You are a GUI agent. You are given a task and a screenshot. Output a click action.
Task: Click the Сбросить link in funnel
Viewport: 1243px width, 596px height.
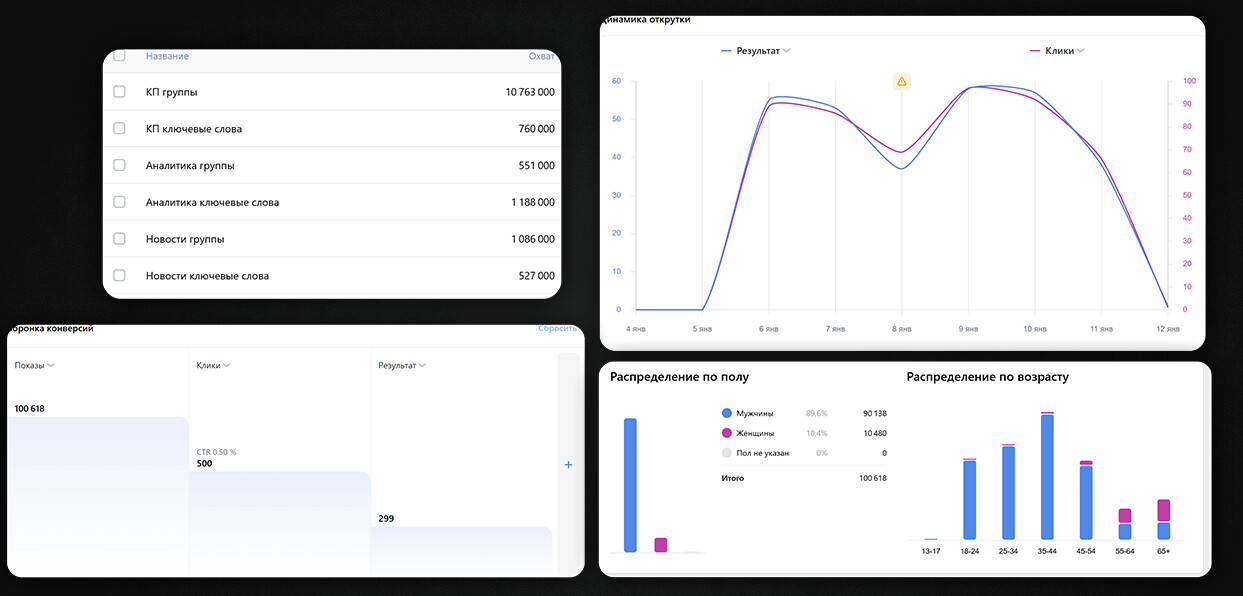point(558,329)
